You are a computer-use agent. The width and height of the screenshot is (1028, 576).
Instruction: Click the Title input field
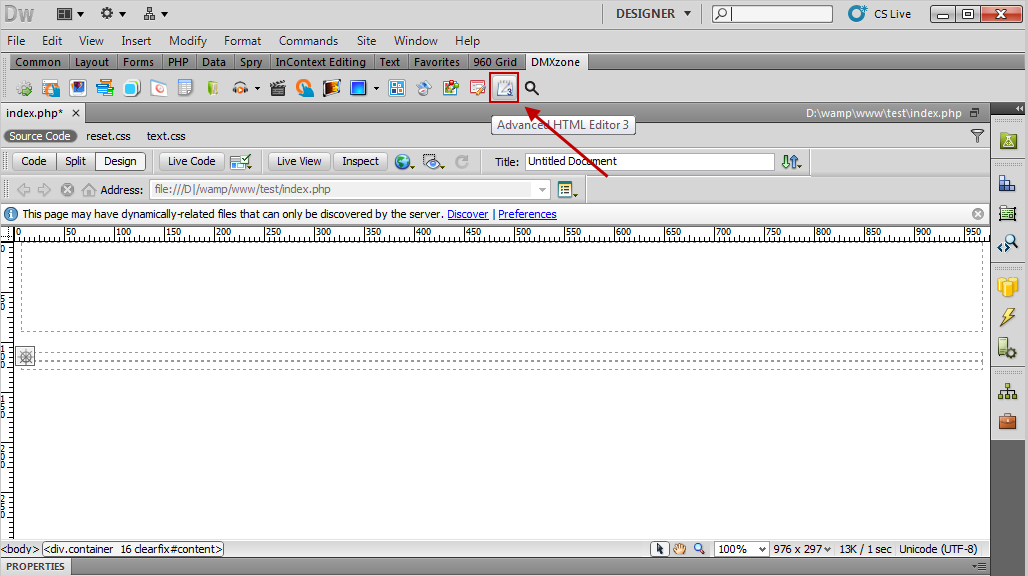point(649,162)
